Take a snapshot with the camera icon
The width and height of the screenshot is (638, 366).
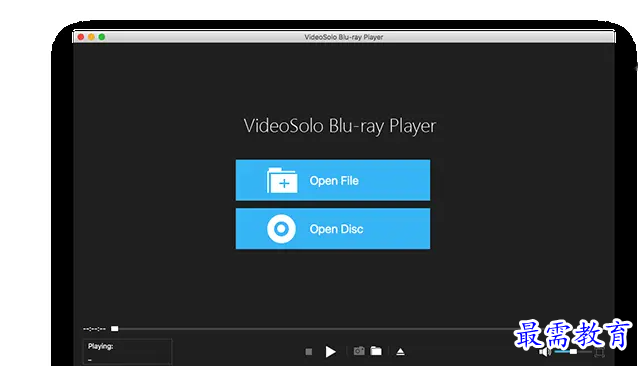click(359, 351)
